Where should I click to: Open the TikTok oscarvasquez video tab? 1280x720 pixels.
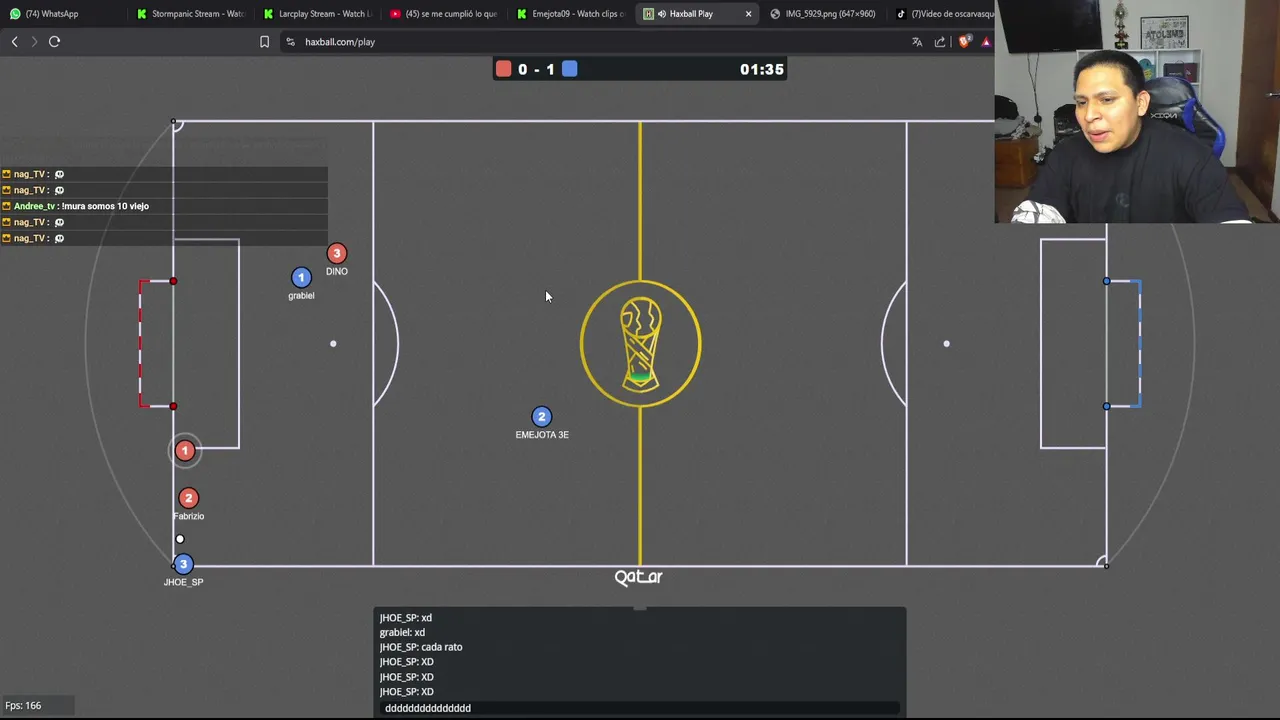(944, 14)
